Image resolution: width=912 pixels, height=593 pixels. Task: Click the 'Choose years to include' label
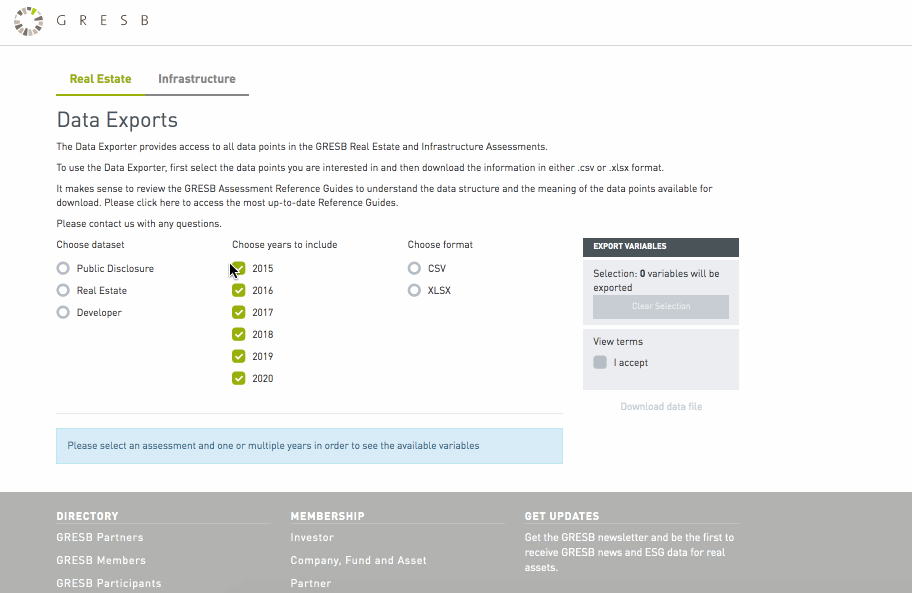point(284,245)
